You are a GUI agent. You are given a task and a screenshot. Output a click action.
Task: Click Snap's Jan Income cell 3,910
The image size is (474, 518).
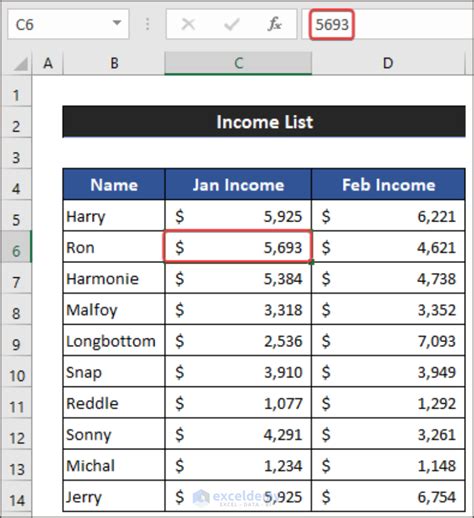click(238, 372)
